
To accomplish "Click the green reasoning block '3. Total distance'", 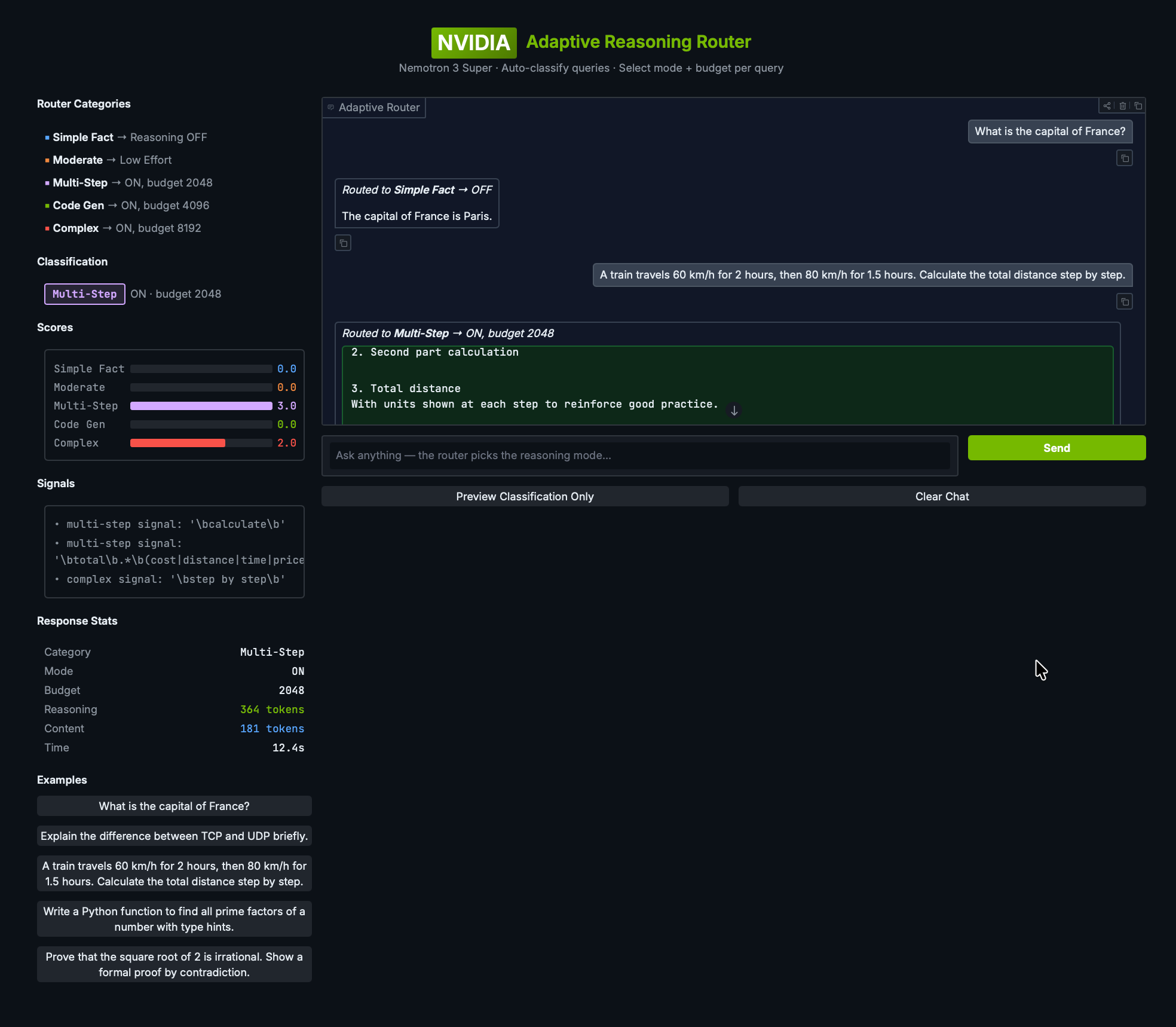I will (x=406, y=389).
